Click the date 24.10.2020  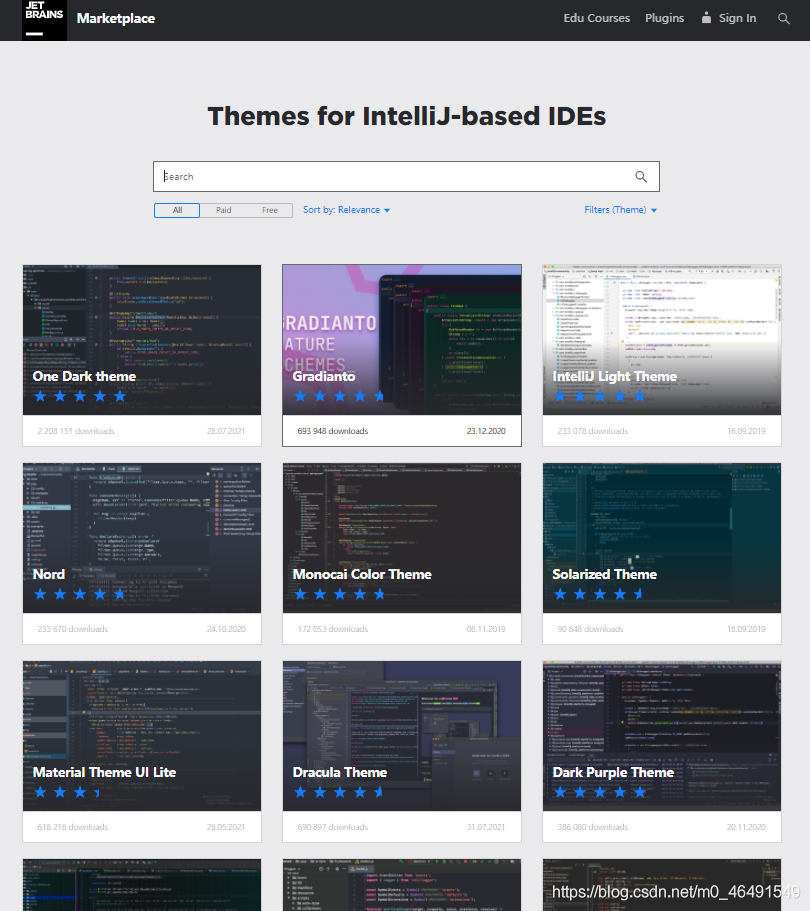point(226,629)
